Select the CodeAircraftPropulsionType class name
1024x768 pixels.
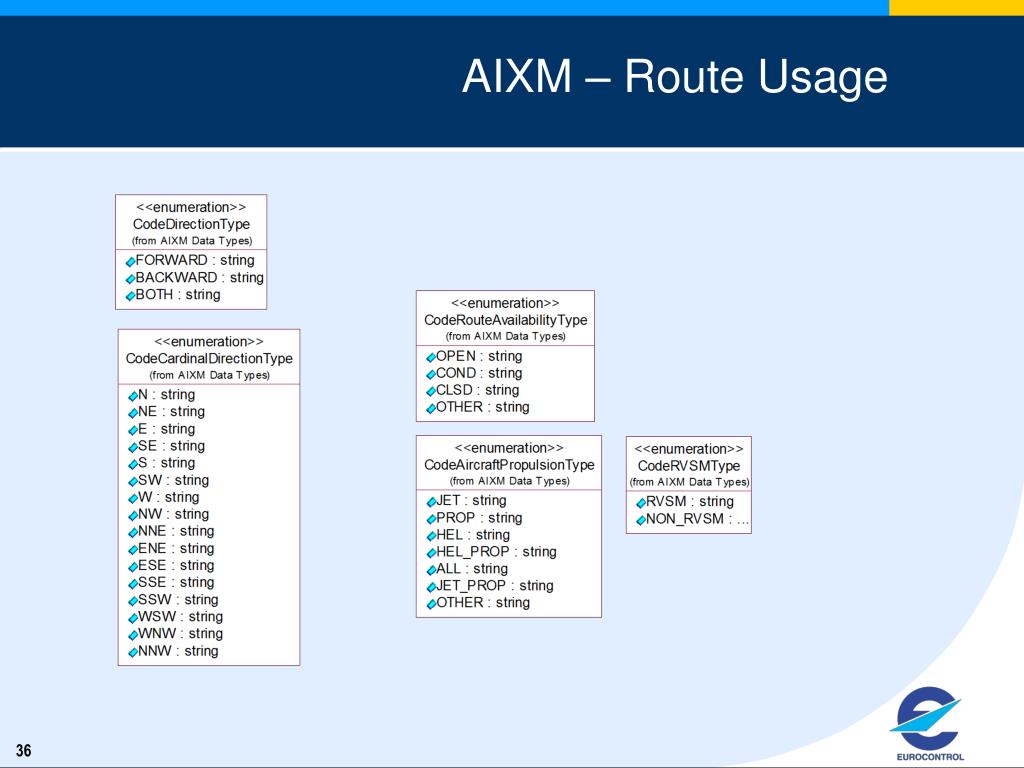pos(509,465)
